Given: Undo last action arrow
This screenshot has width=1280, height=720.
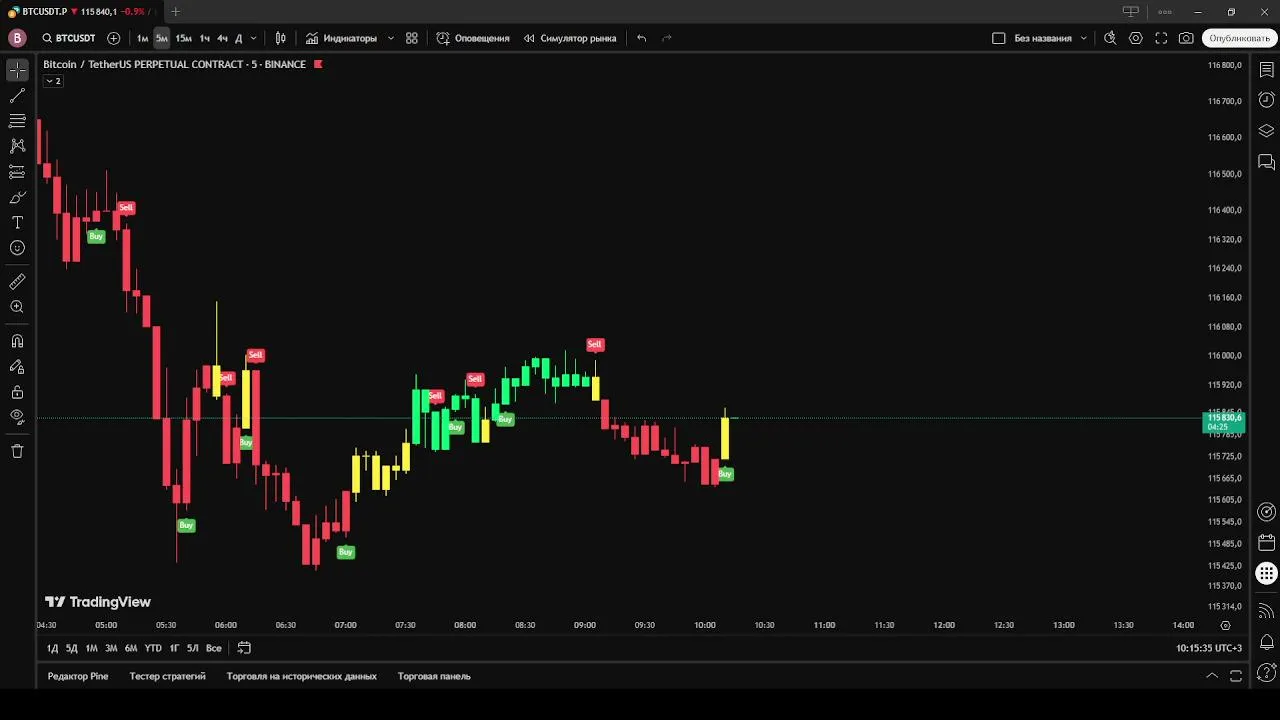Looking at the screenshot, I should (x=642, y=38).
